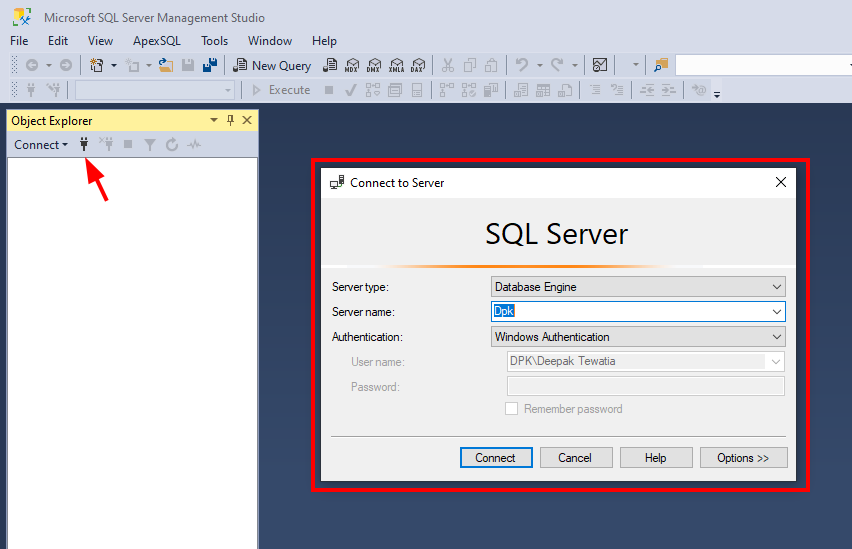Click the Connect Object Explorer plug icon
Image resolution: width=852 pixels, height=549 pixels.
click(84, 144)
